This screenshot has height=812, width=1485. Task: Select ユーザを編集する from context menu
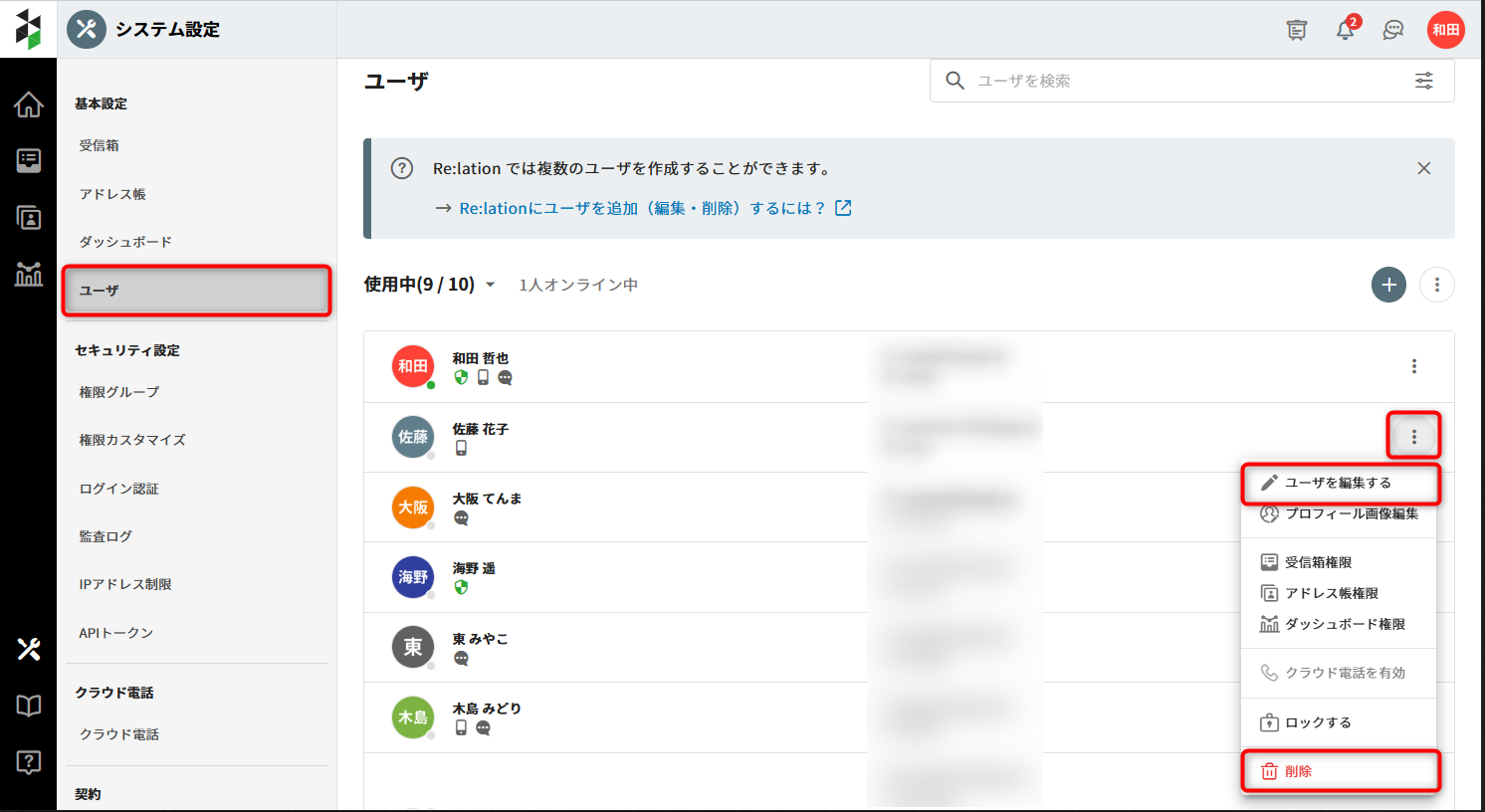coord(1338,483)
